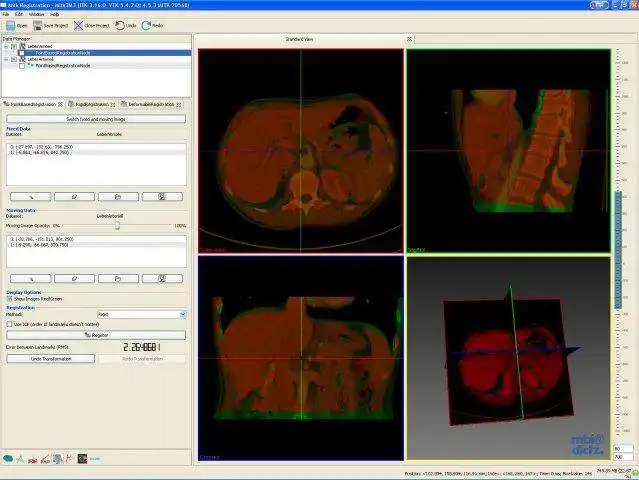
Task: Open the Edit menu
Action: pyautogui.click(x=19, y=14)
